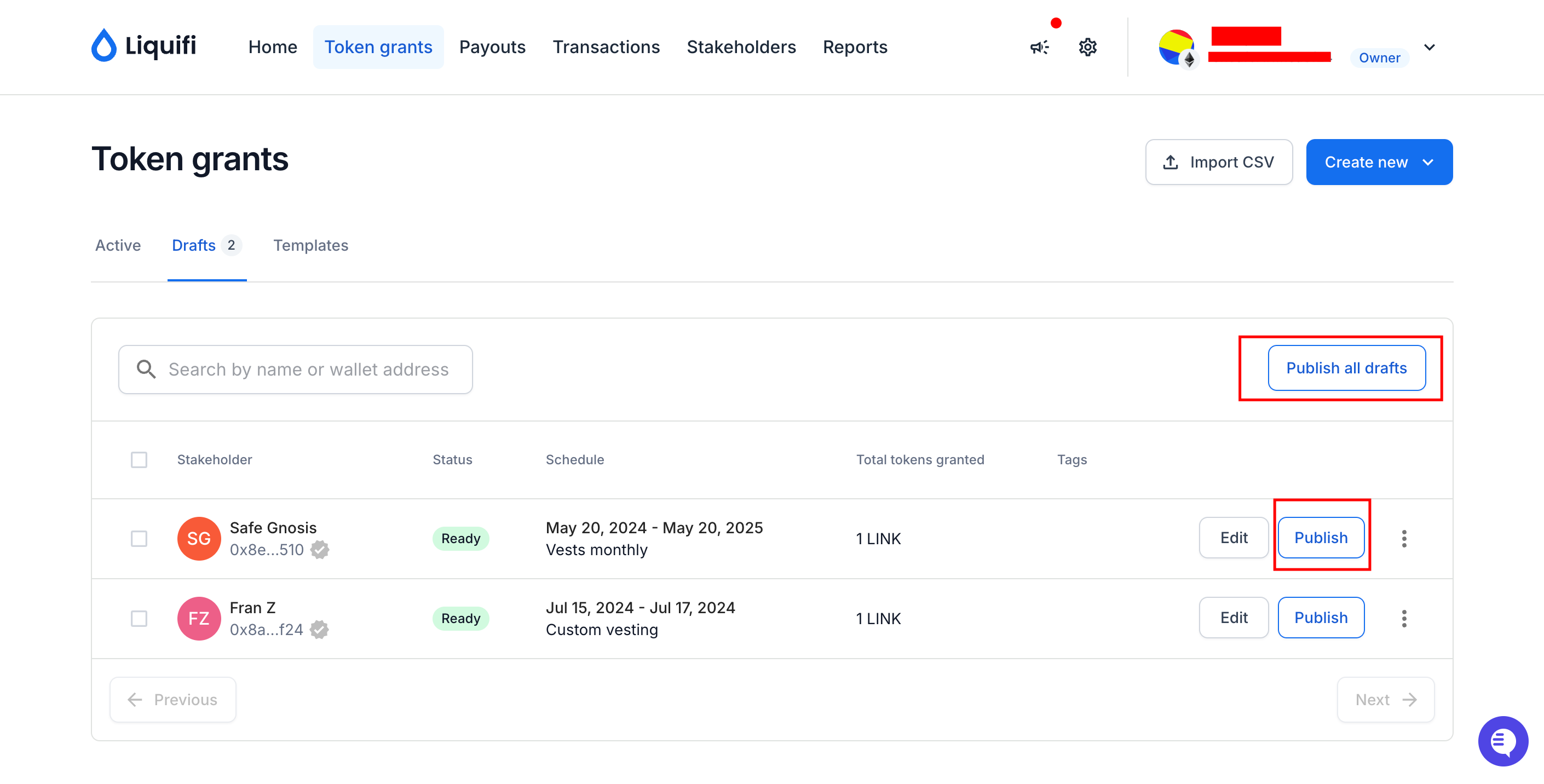Click the verified badge next to 0x8e...510

coord(320,550)
